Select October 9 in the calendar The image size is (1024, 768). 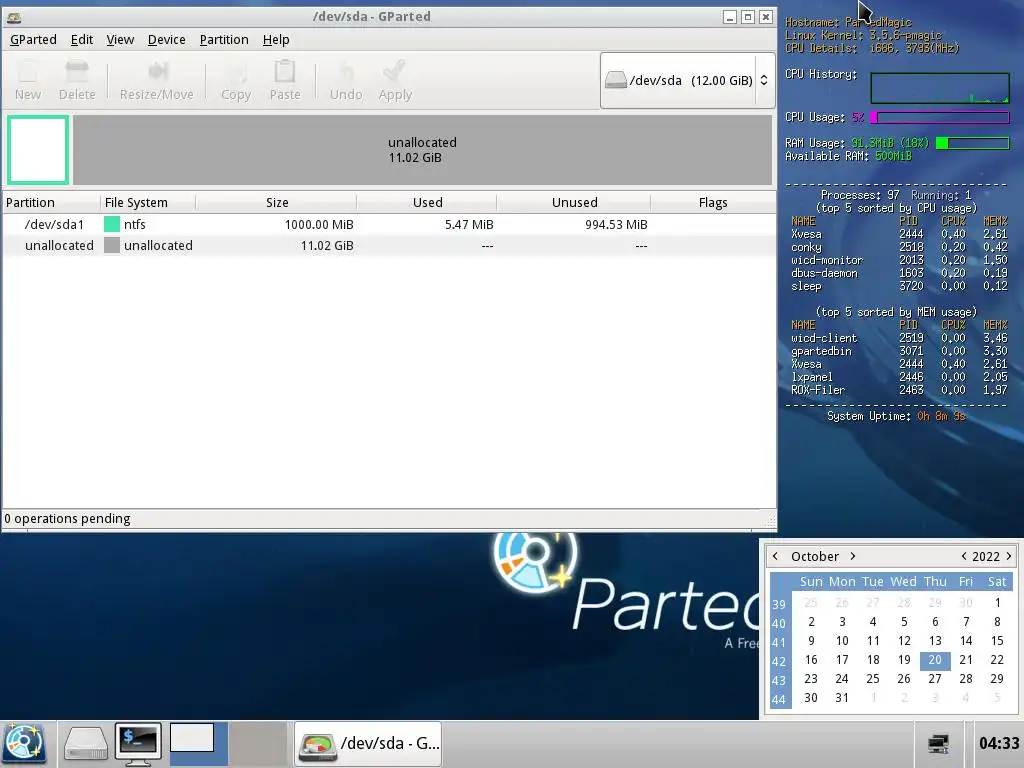click(x=811, y=641)
